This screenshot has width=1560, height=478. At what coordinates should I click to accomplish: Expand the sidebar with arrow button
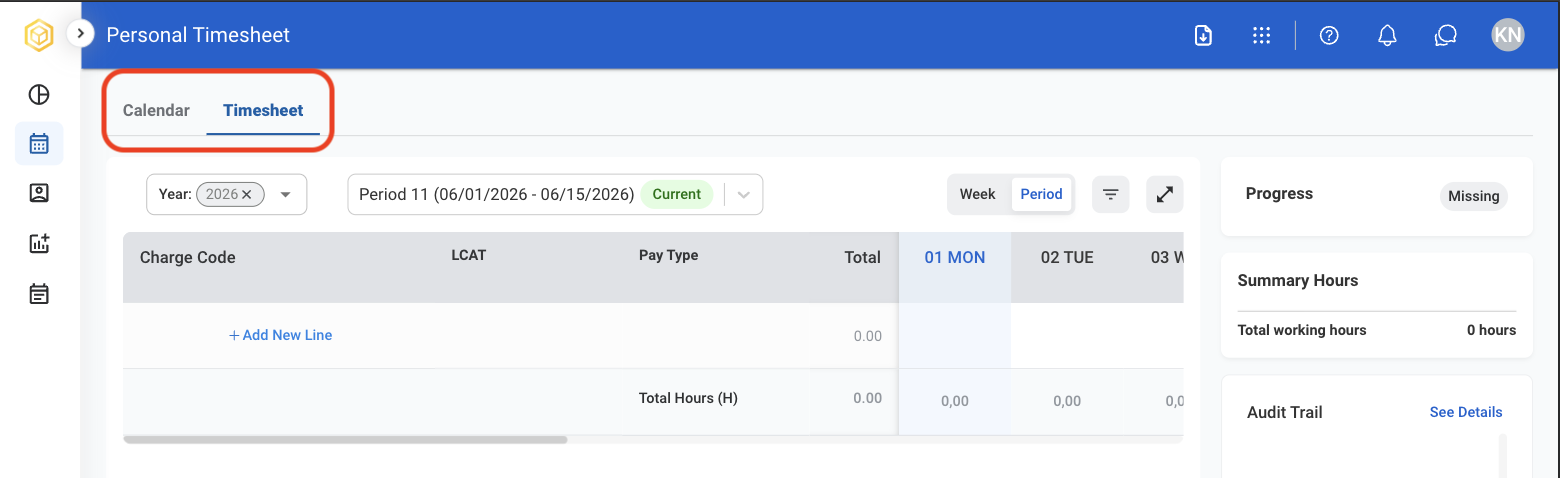coord(80,34)
